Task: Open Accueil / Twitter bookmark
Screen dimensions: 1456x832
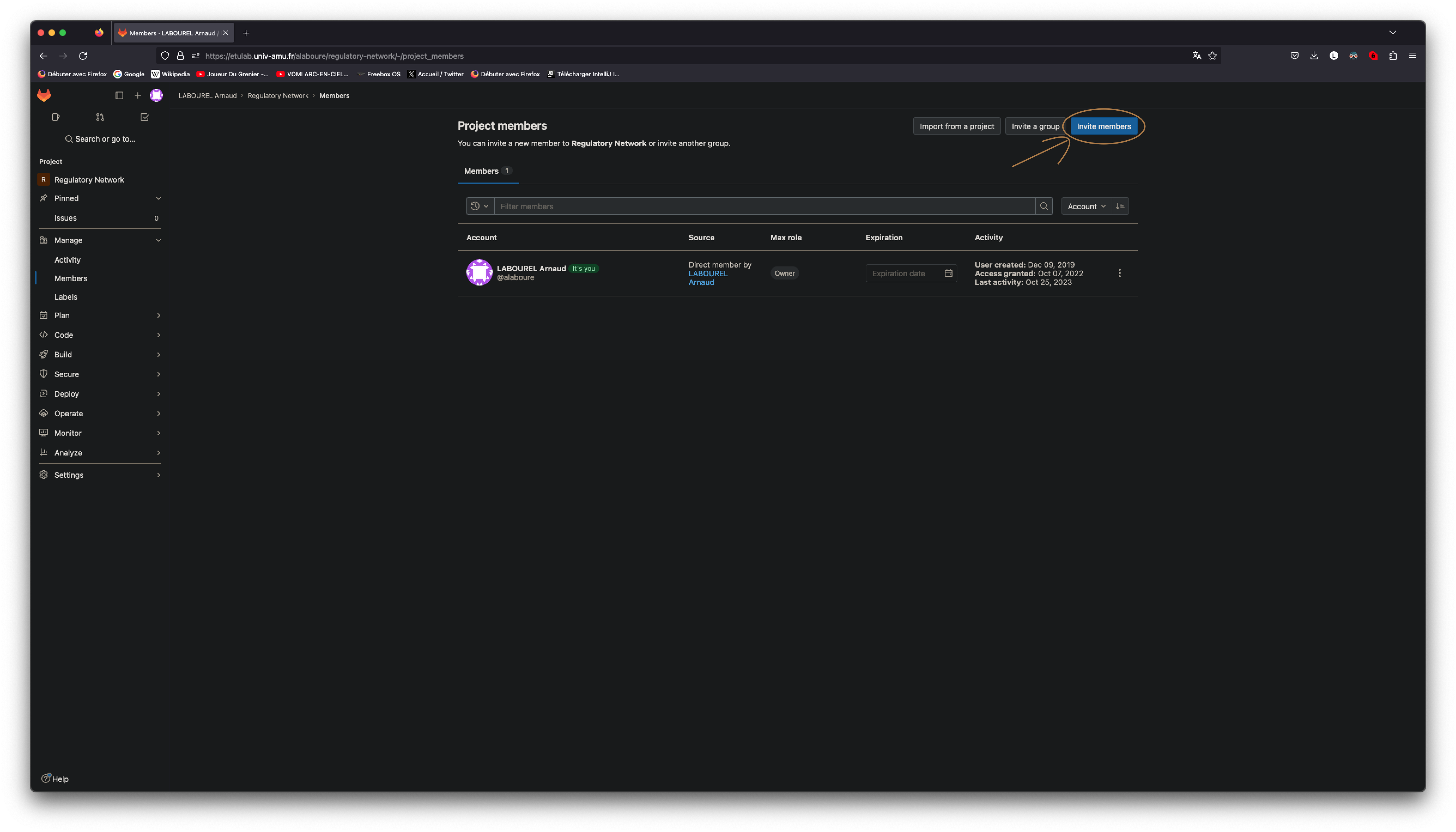Action: click(435, 74)
